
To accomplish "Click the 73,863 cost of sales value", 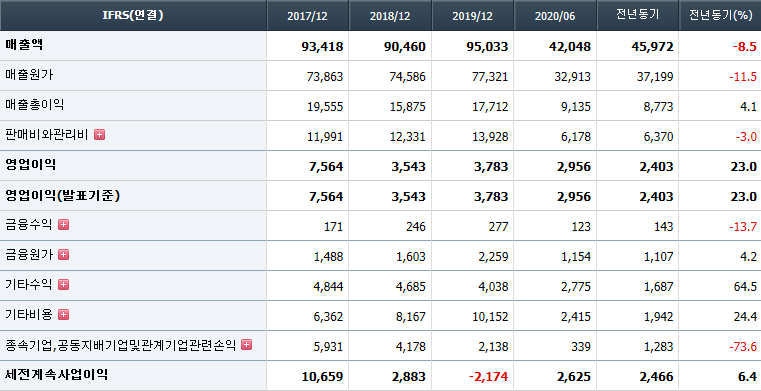I will (325, 77).
